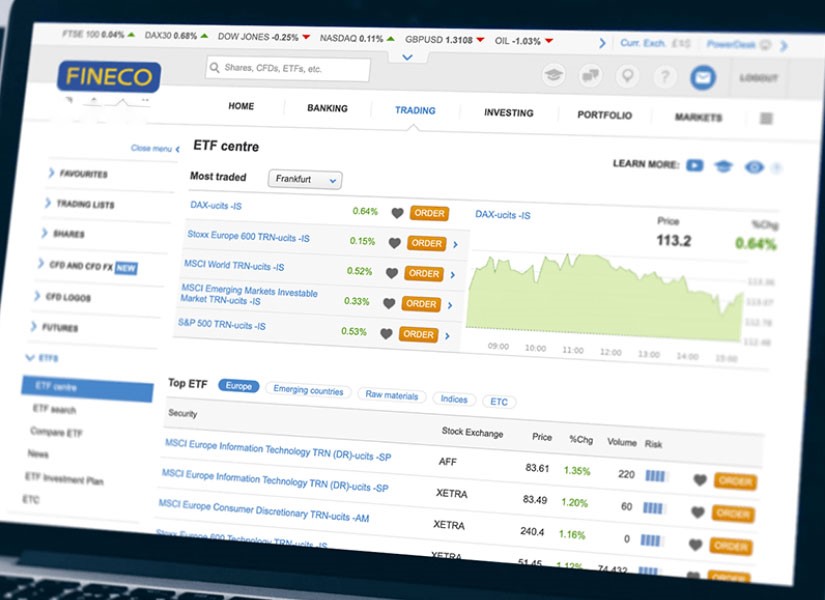This screenshot has width=825, height=600.
Task: Toggle heart on the 240.4 price row
Action: coord(696,545)
